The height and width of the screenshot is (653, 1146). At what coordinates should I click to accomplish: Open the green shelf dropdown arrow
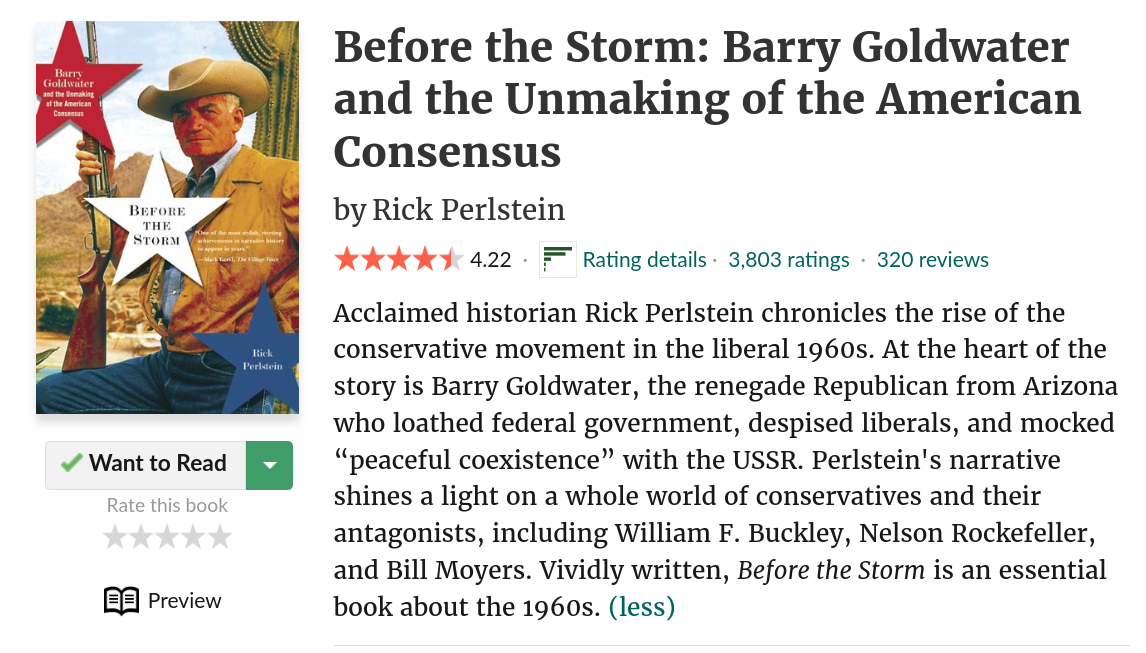click(x=270, y=465)
